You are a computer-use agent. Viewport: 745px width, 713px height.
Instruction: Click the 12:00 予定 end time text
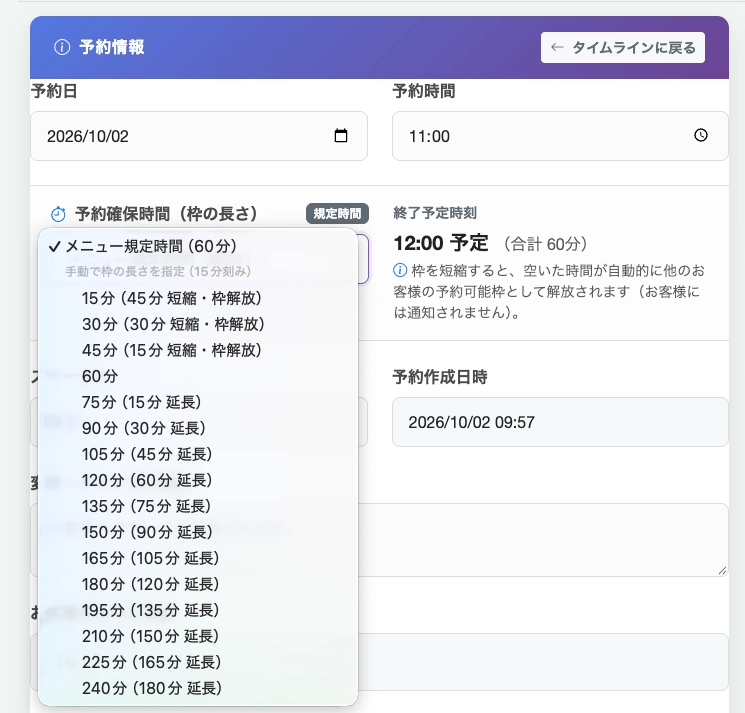click(440, 243)
